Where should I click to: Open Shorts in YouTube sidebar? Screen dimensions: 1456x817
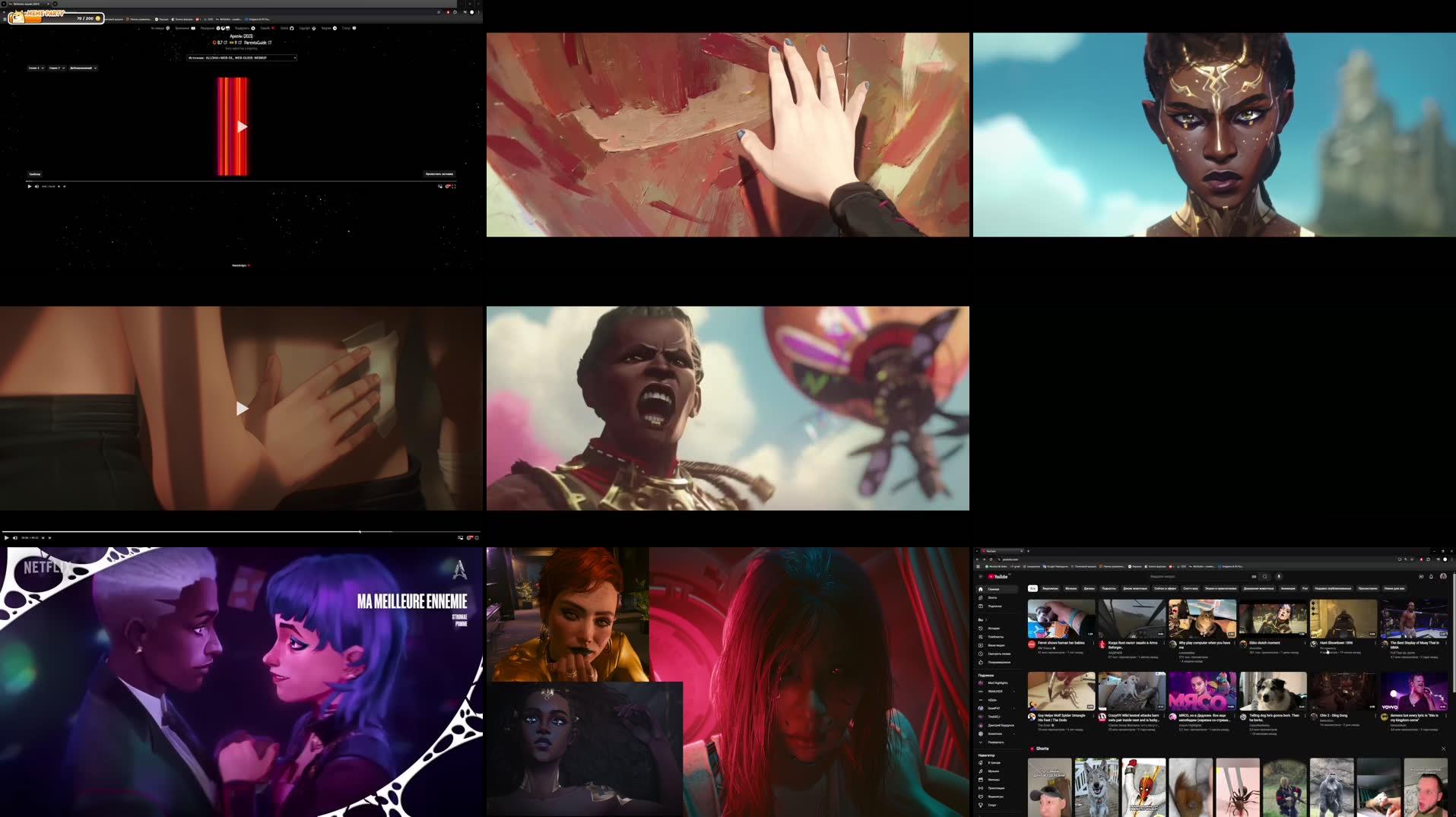pyautogui.click(x=998, y=597)
